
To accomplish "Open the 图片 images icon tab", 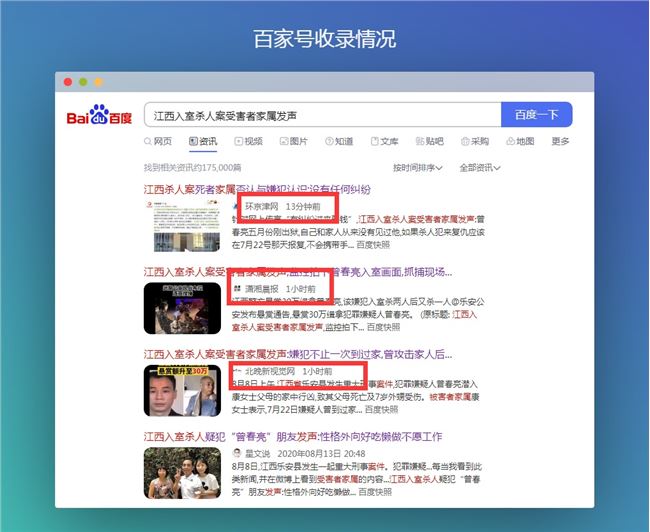I will [293, 141].
